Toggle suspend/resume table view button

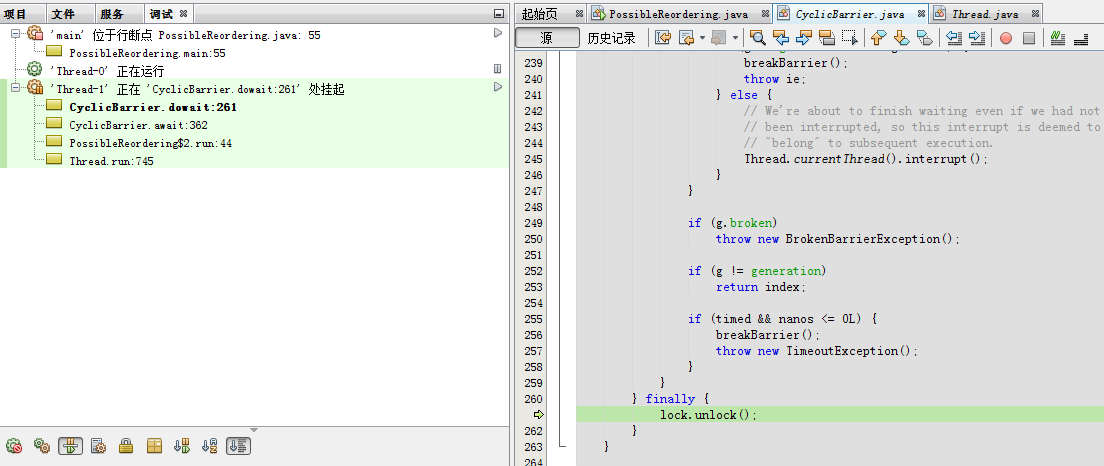(x=70, y=446)
